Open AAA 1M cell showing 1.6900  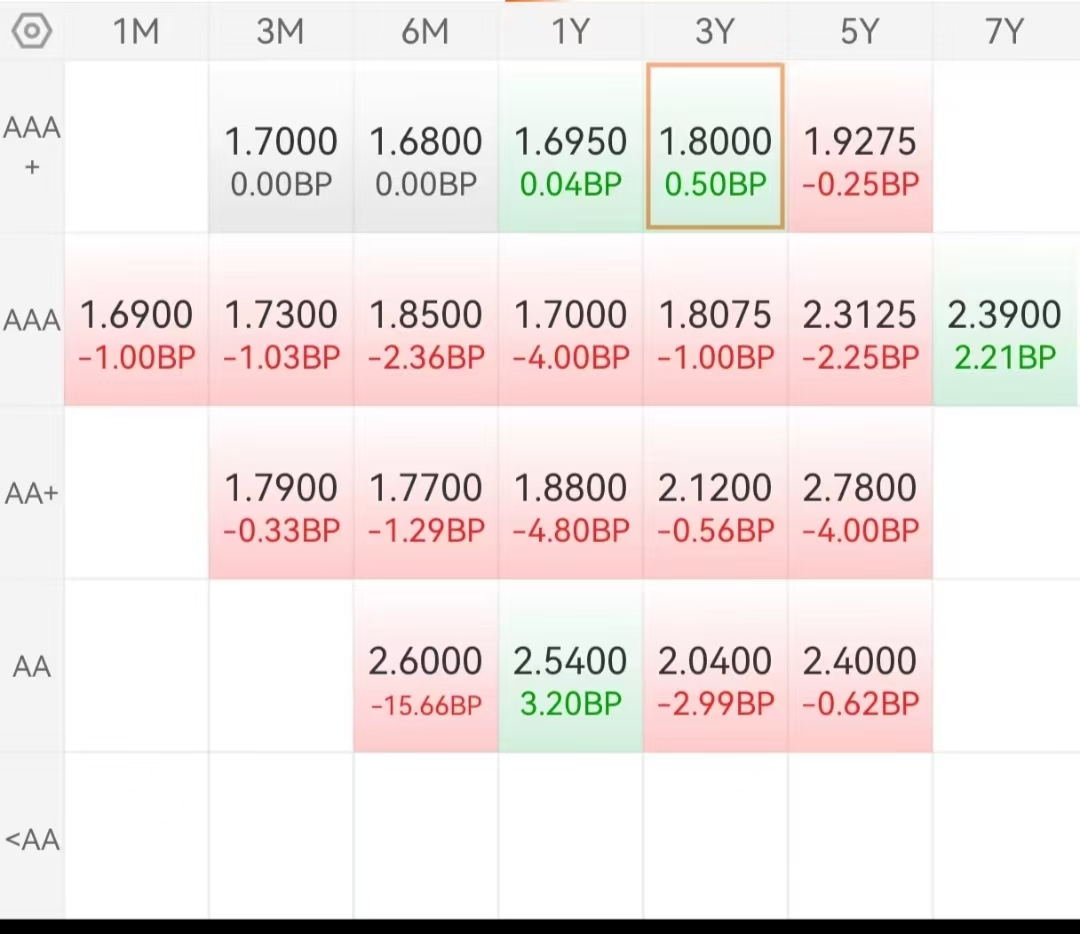[x=136, y=320]
